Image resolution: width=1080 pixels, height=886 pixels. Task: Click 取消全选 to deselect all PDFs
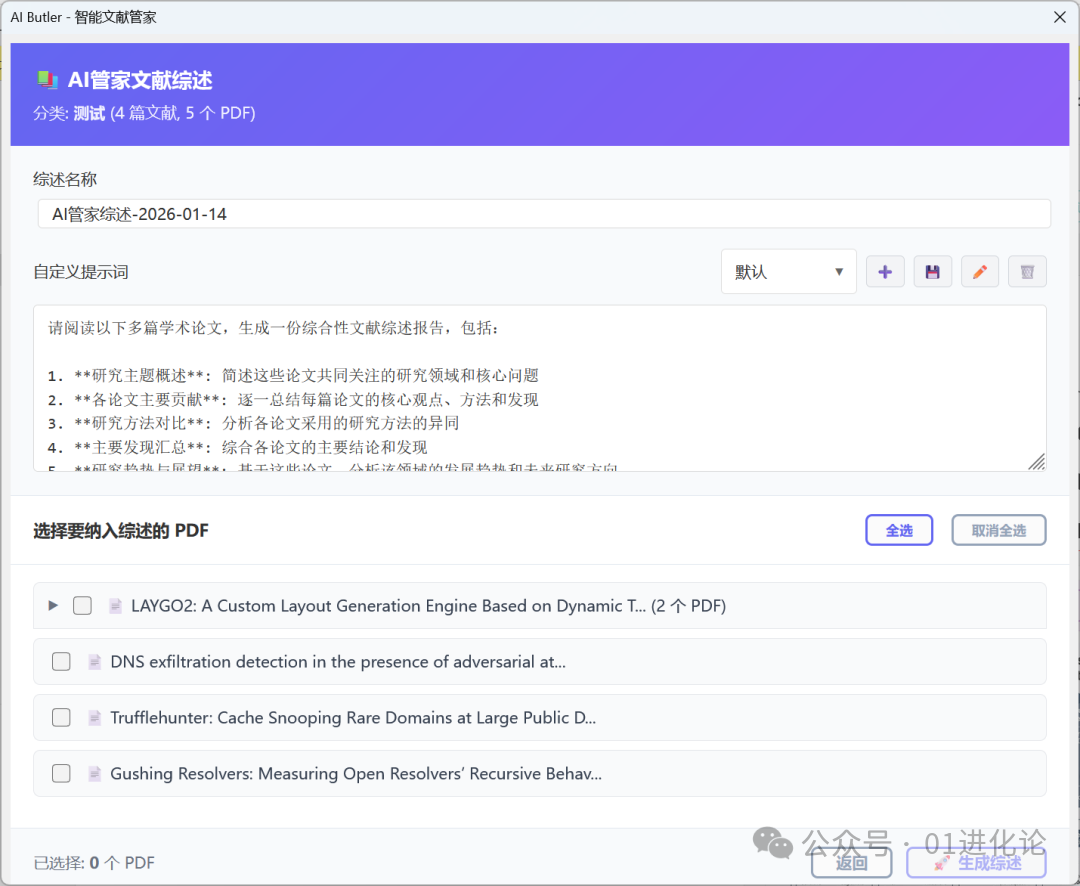[x=998, y=530]
